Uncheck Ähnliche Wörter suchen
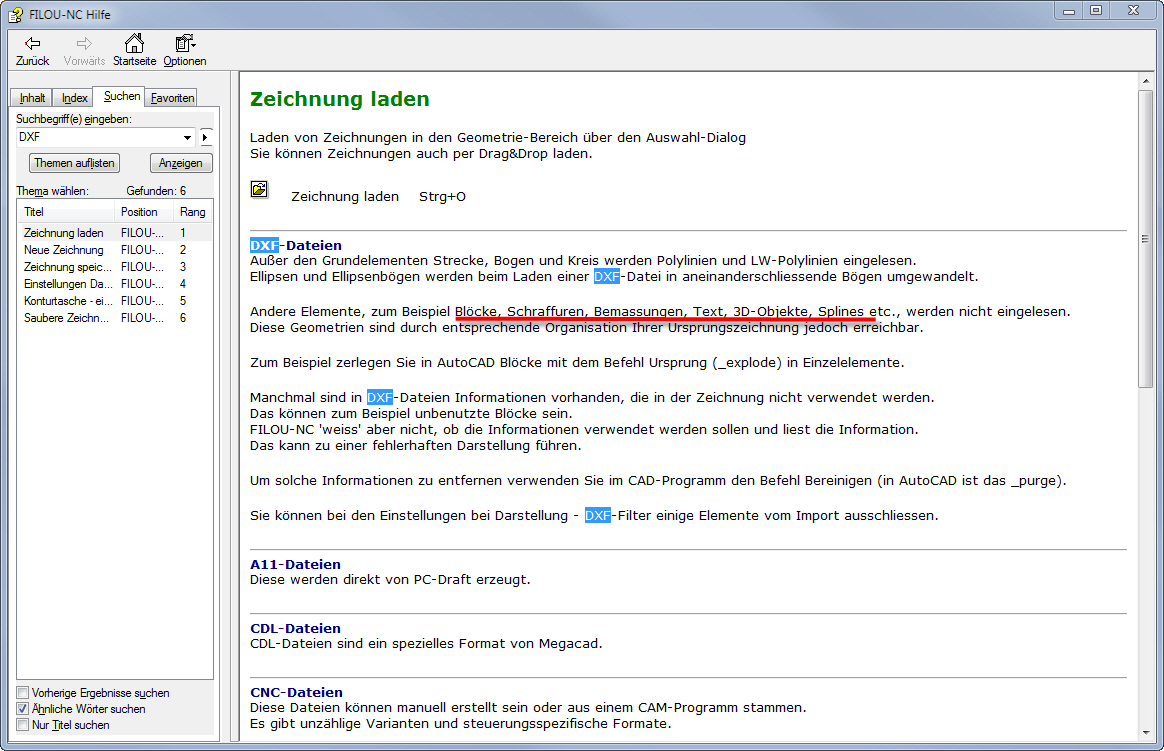Screen dimensions: 1164x751 coord(23,709)
